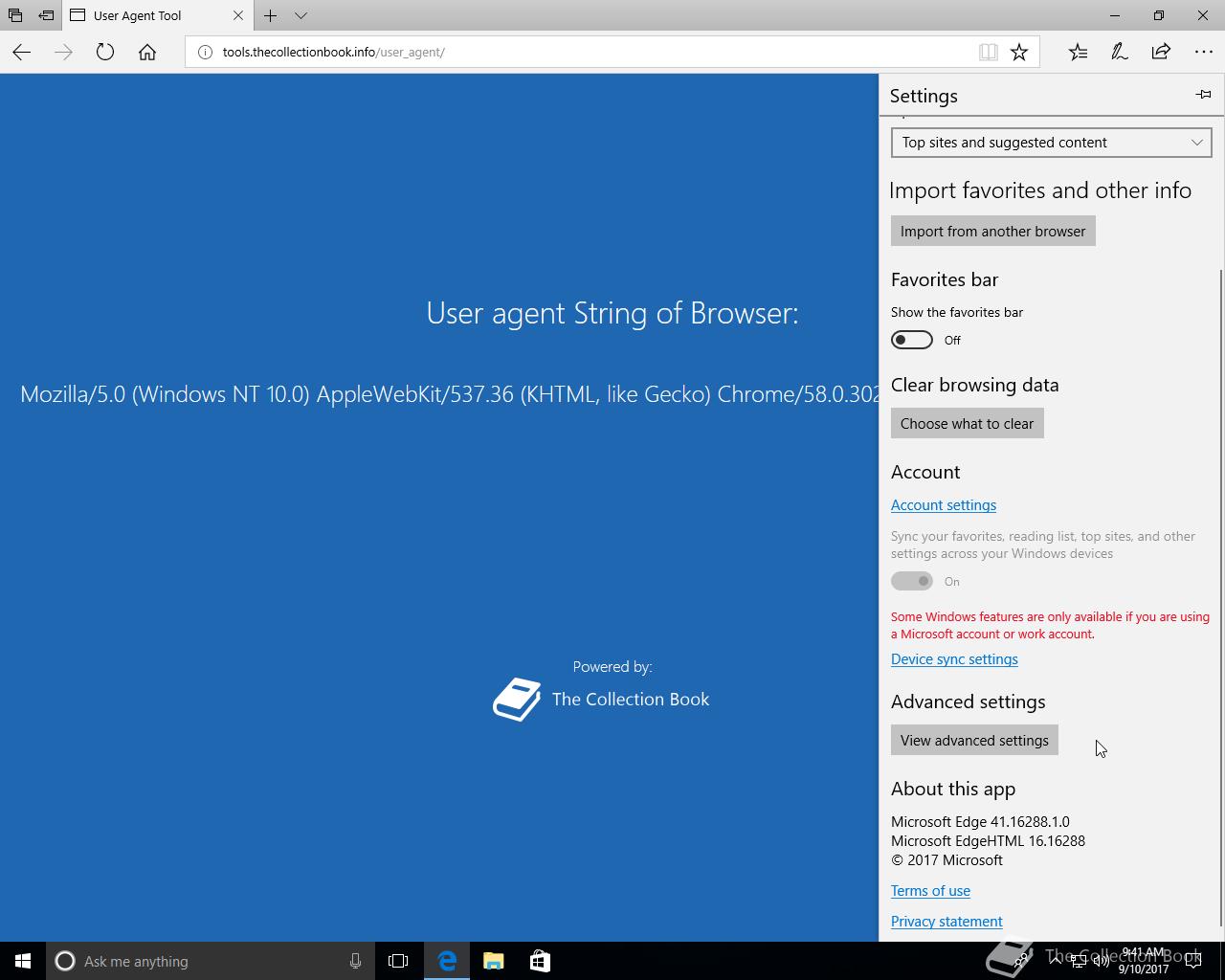Add page to favorites star
1225x980 pixels.
(x=1019, y=53)
